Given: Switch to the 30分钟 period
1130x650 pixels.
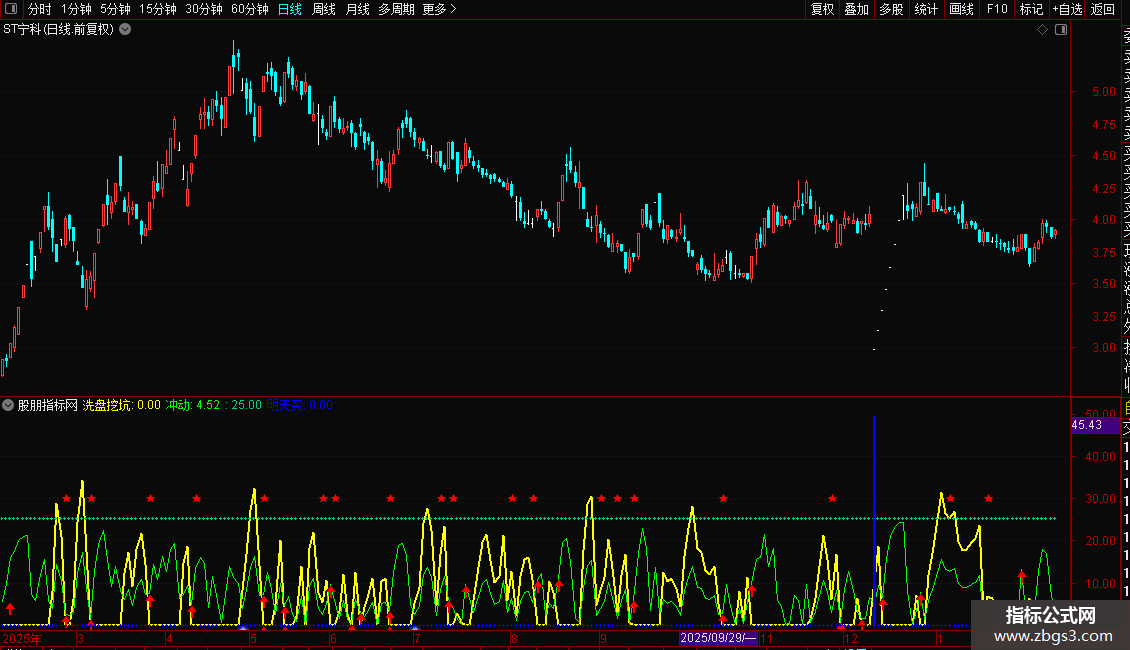Looking at the screenshot, I should coord(204,9).
